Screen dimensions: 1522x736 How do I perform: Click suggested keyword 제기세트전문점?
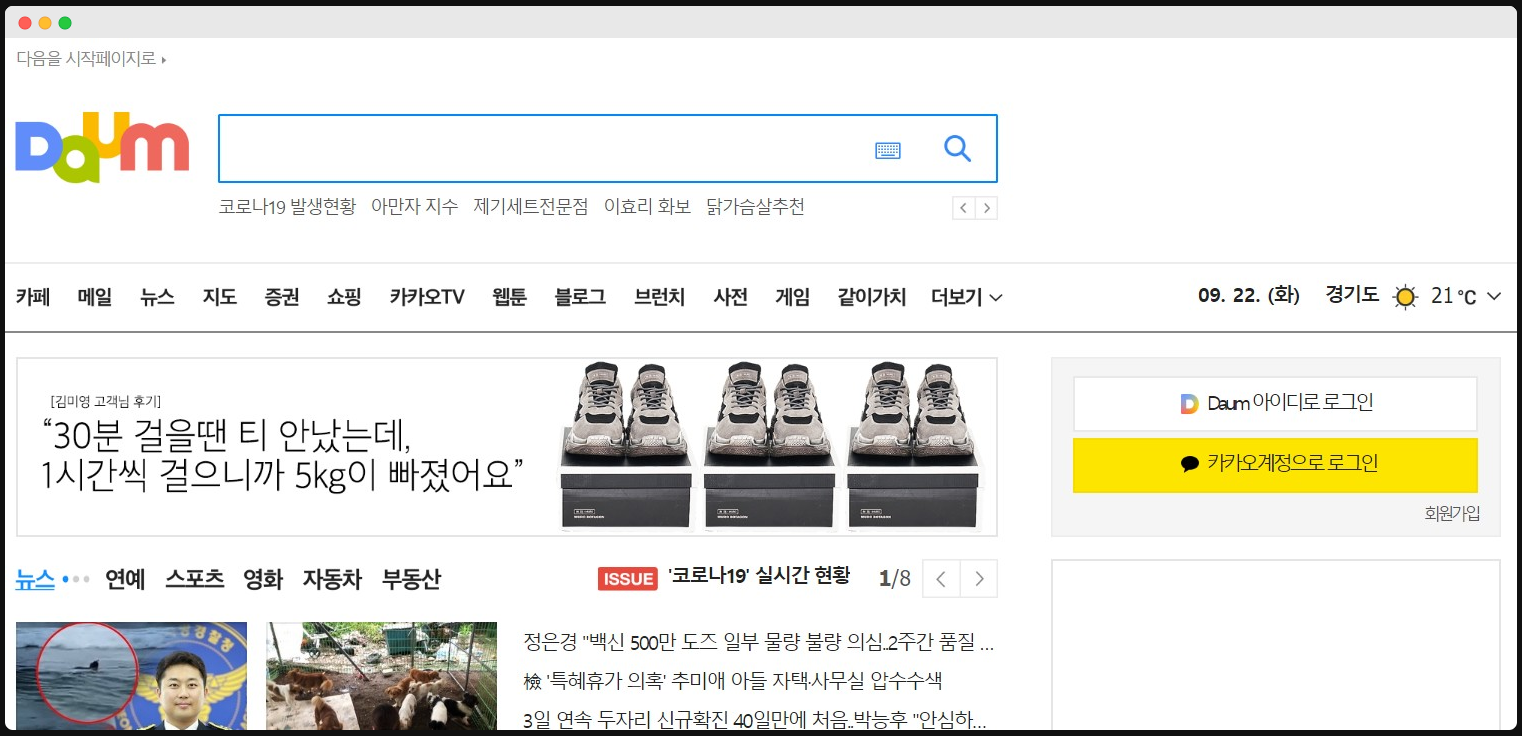531,207
